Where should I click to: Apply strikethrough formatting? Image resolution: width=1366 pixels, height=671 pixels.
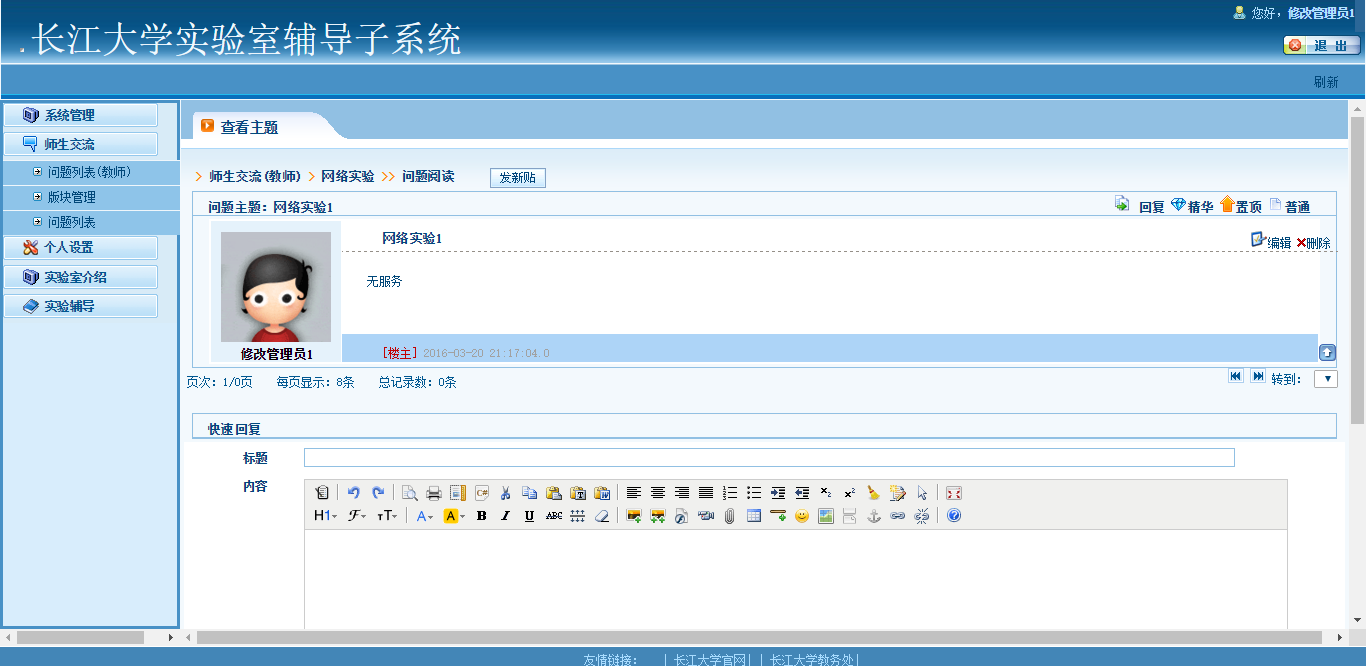[554, 516]
